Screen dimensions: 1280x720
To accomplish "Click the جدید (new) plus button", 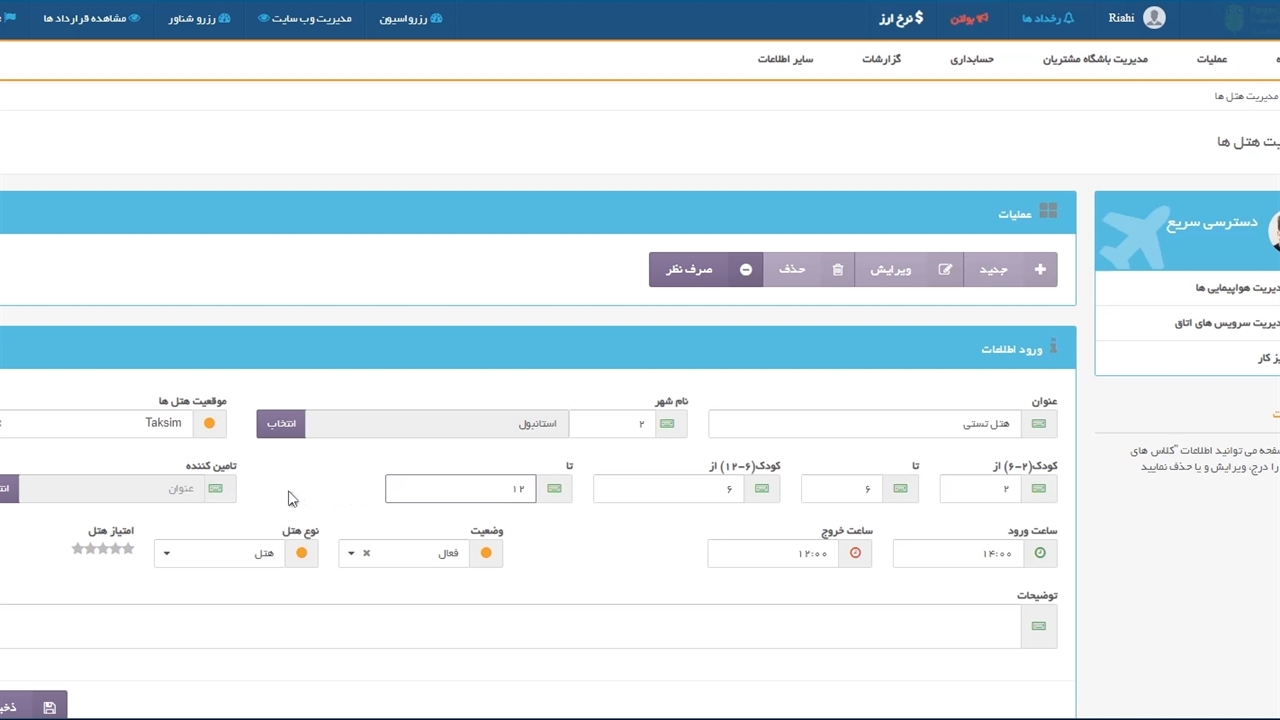I will click(1010, 269).
